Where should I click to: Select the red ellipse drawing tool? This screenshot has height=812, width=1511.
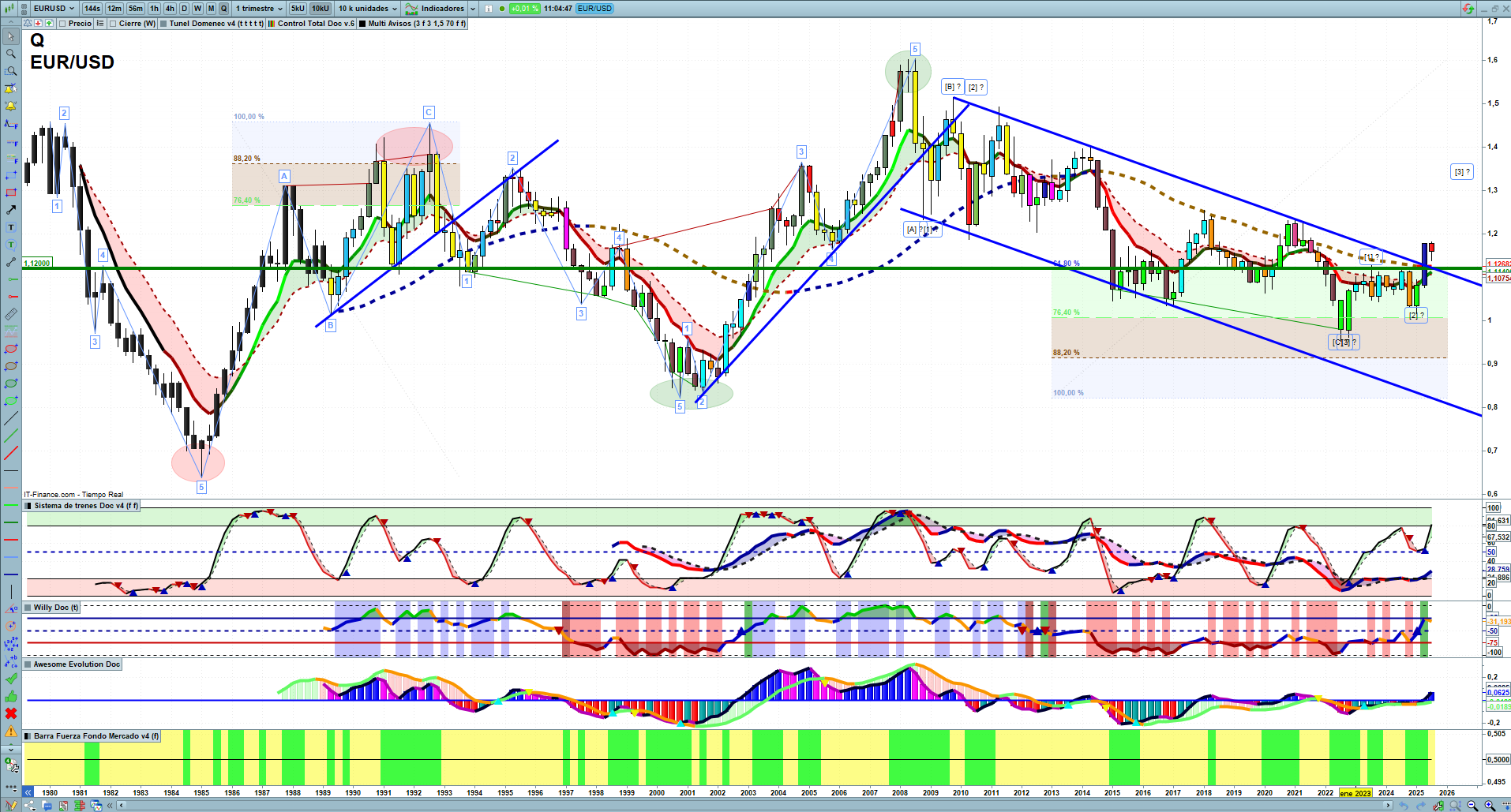(11, 349)
